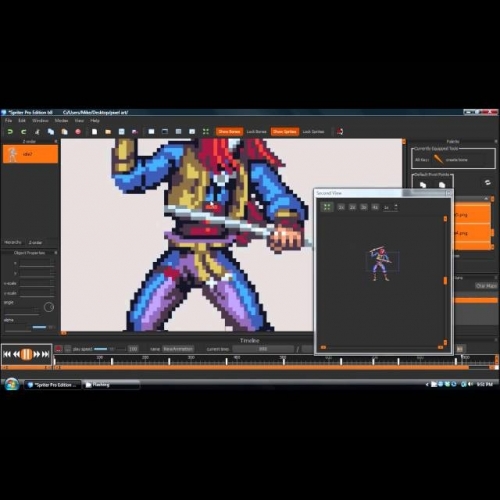Switch to the Hierarchy tab

(13, 242)
